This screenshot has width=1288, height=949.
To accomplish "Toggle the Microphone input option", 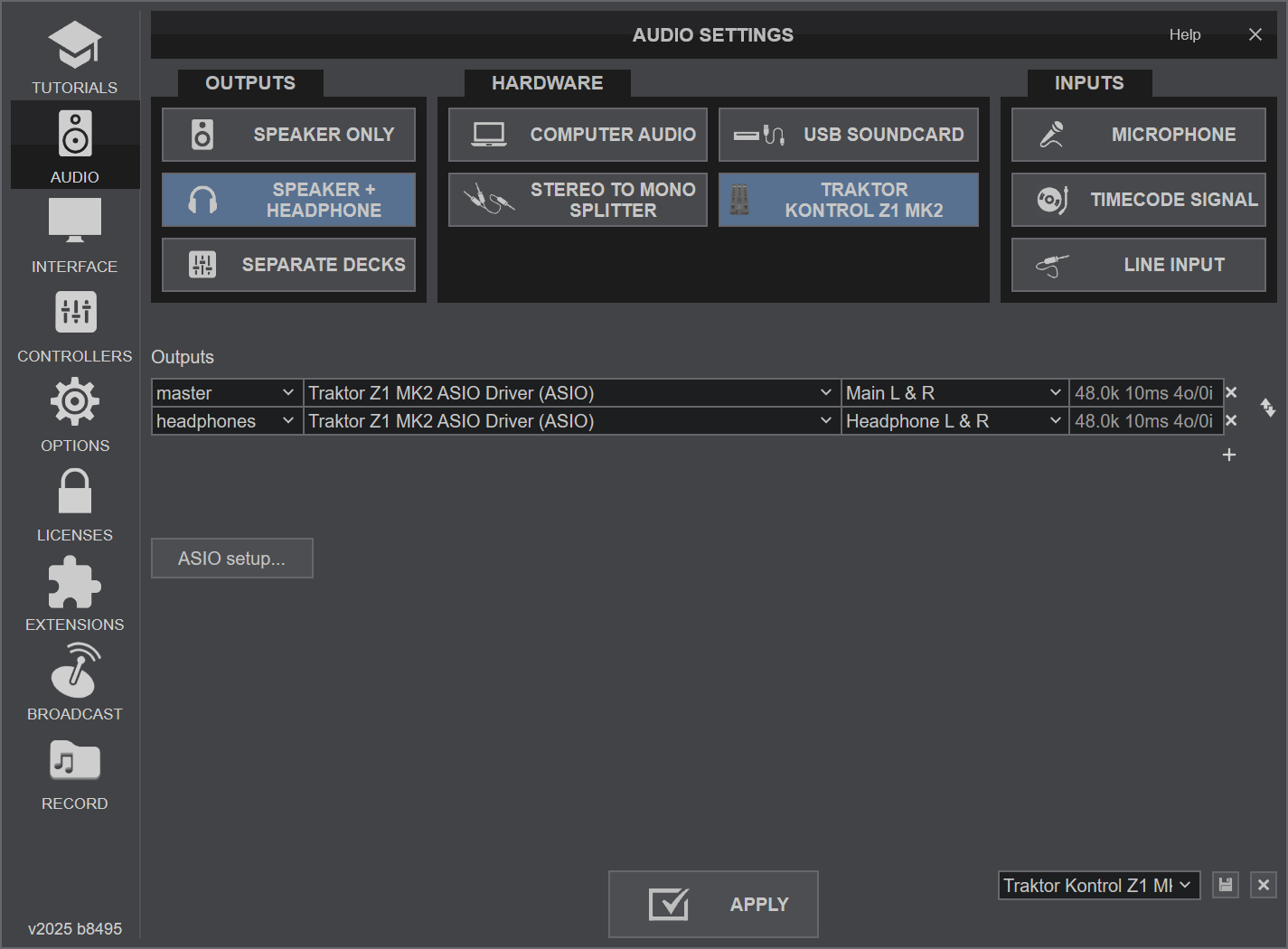I will click(1138, 135).
